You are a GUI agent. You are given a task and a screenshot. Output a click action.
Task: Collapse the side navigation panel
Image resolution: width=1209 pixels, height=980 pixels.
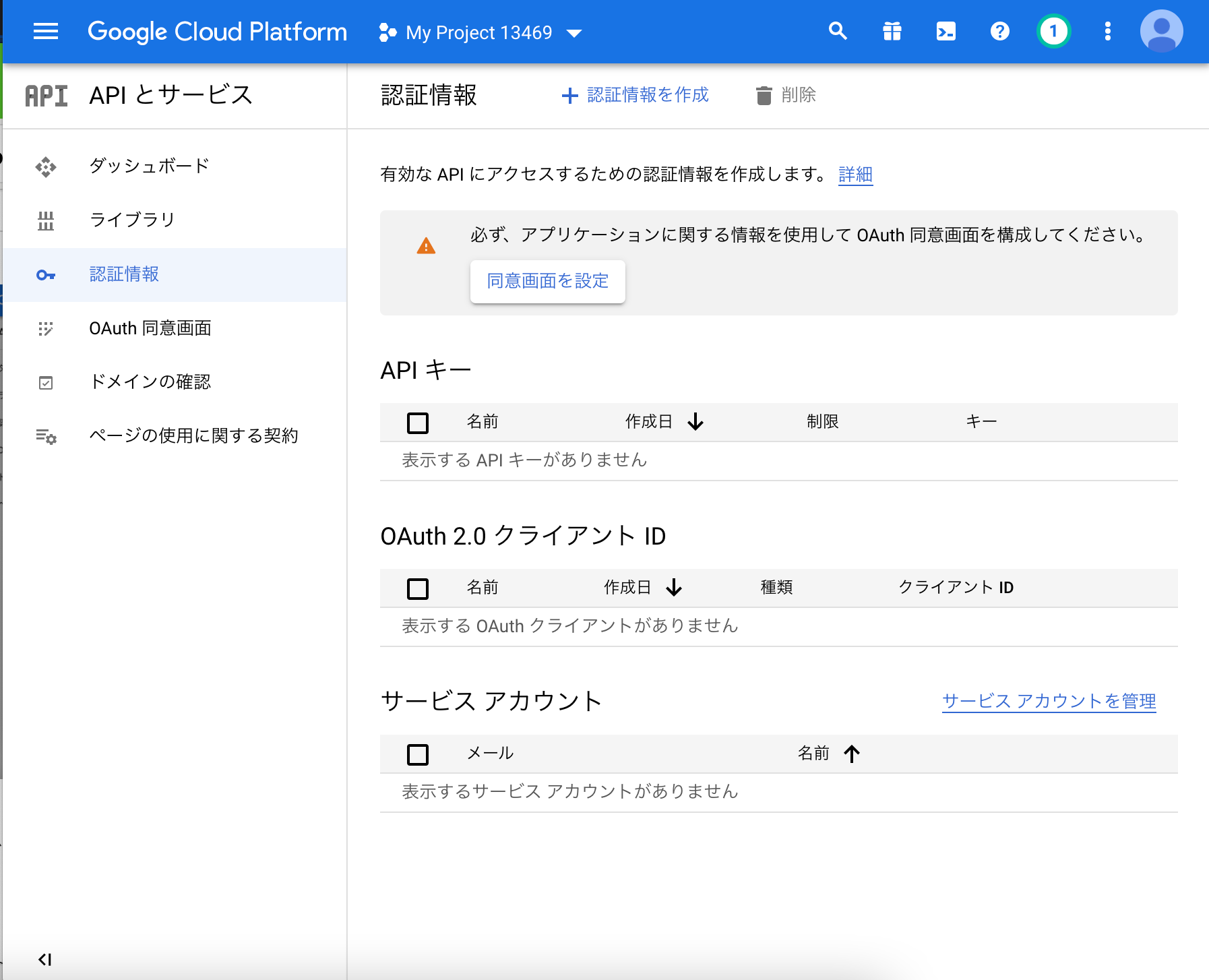point(45,960)
